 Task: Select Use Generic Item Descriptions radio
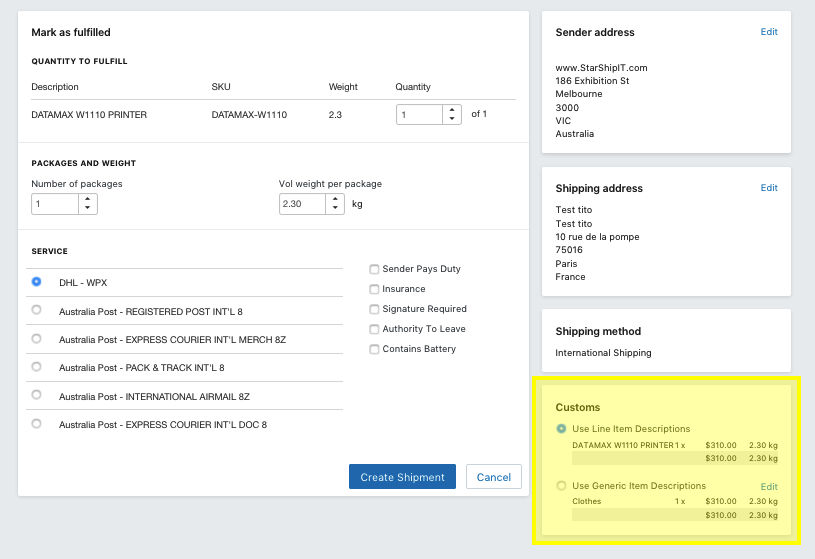tap(561, 486)
